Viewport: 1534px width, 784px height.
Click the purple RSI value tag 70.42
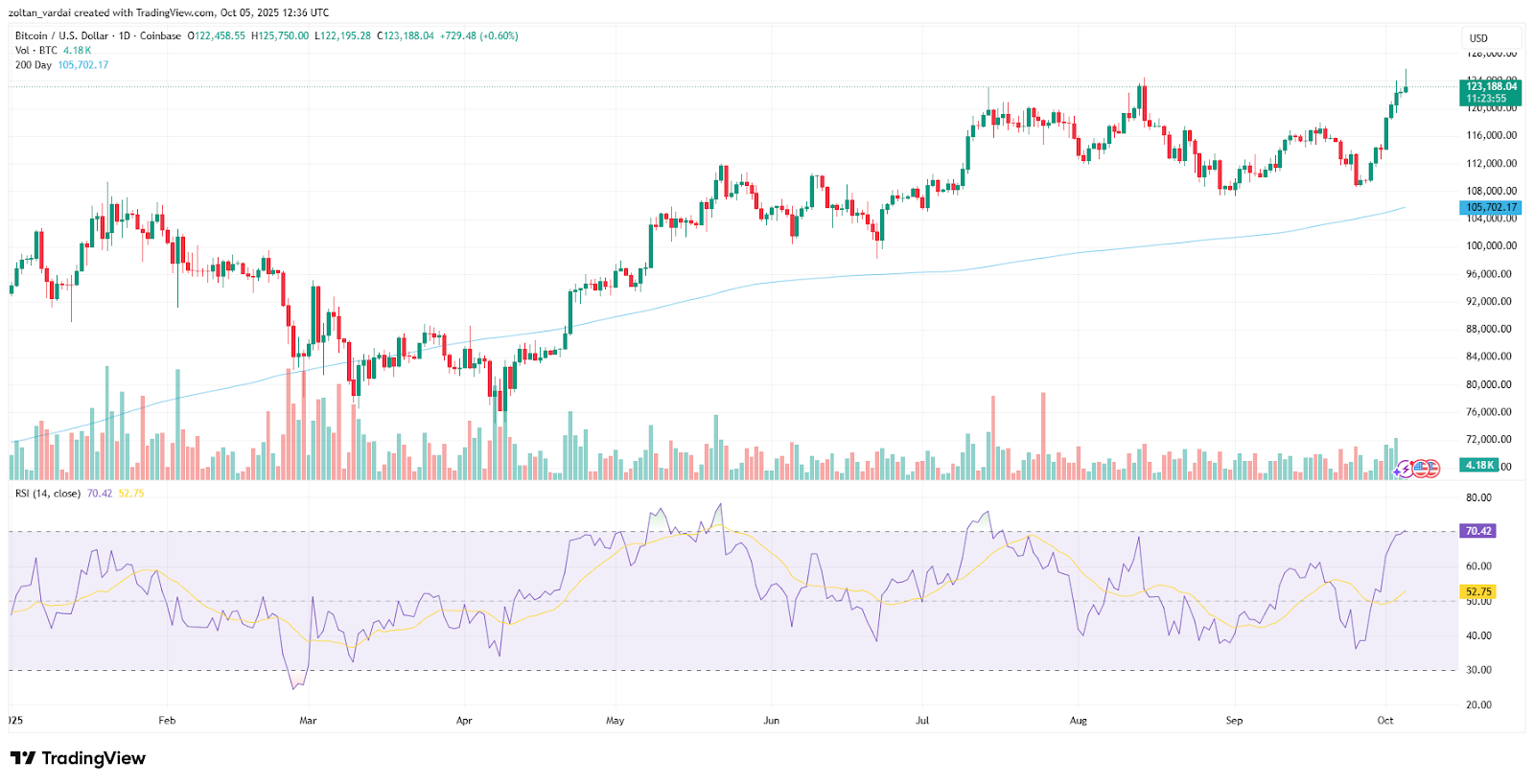pyautogui.click(x=1477, y=531)
